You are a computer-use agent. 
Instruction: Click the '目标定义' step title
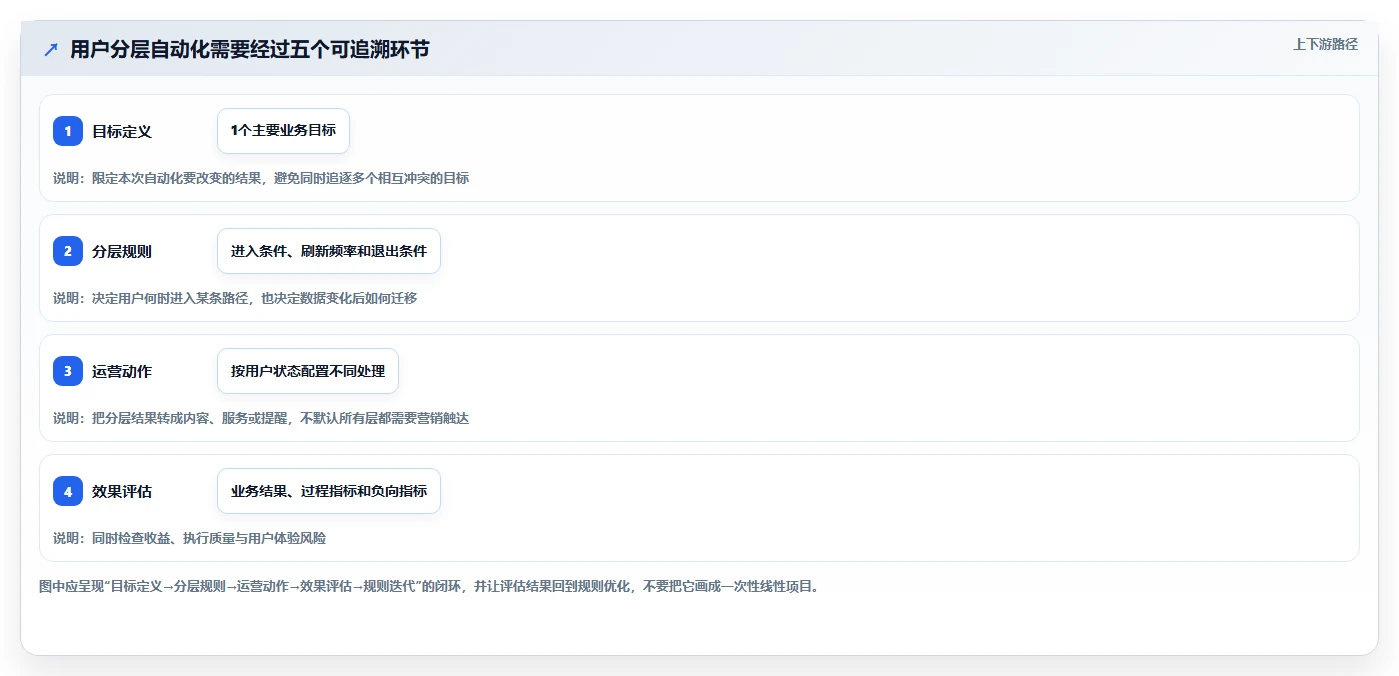pyautogui.click(x=122, y=131)
